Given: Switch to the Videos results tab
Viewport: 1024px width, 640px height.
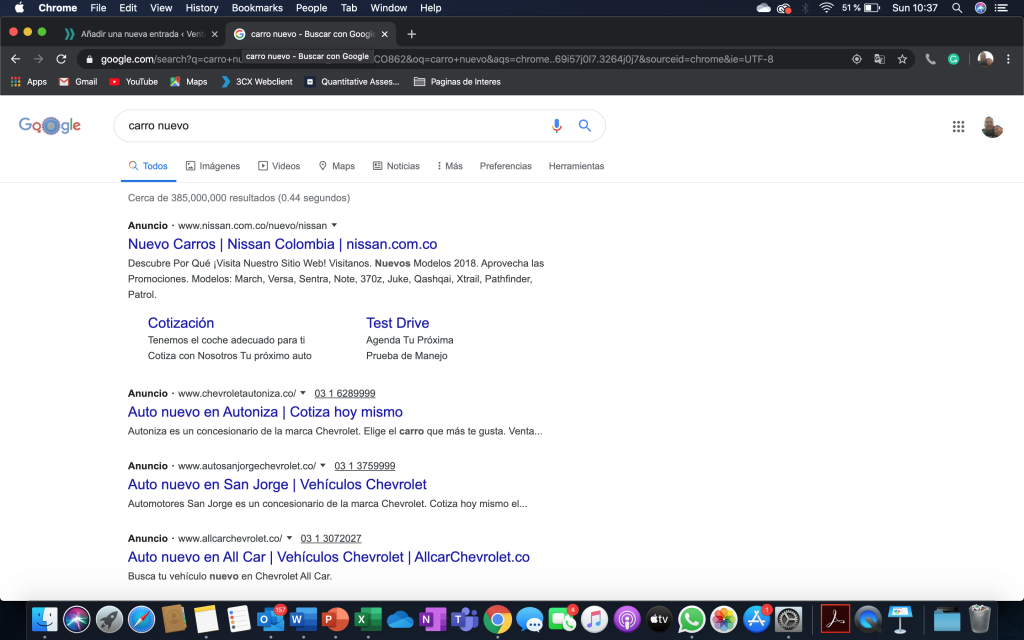Looking at the screenshot, I should coord(280,166).
